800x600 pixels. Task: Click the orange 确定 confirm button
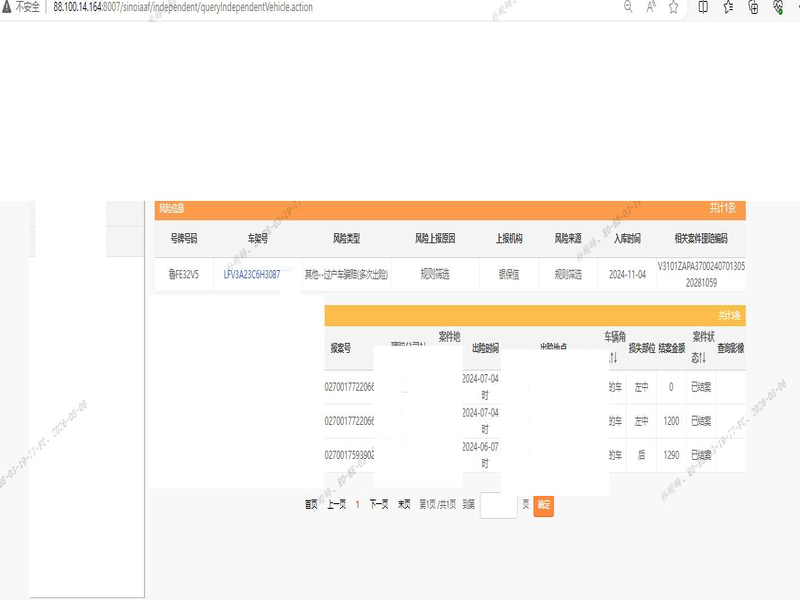point(543,505)
